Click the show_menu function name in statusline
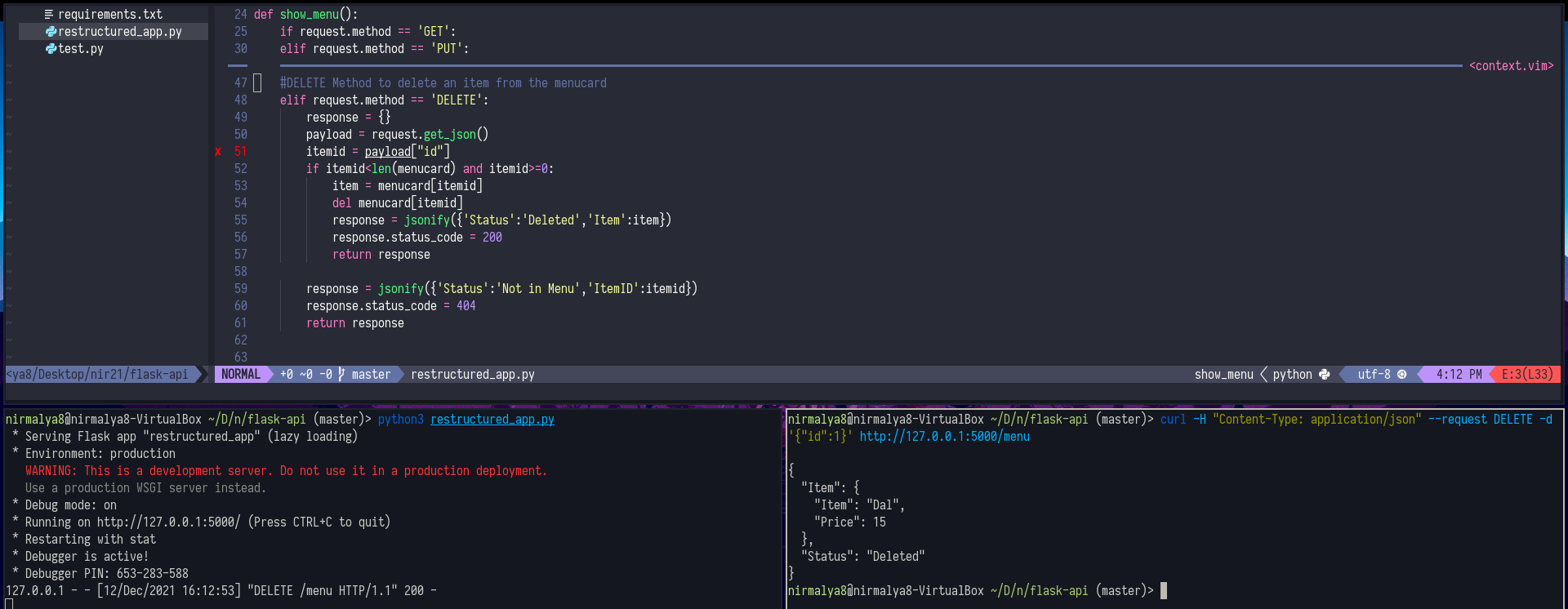The width and height of the screenshot is (1568, 609). pyautogui.click(x=1224, y=374)
